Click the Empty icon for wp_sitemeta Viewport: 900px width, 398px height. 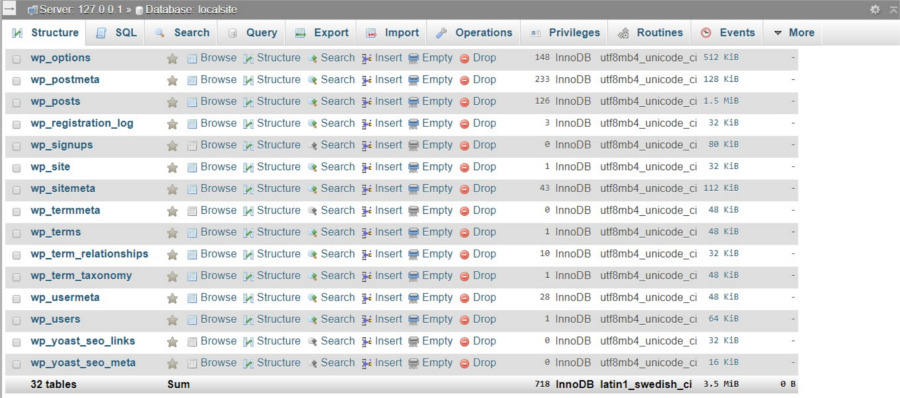coord(413,190)
